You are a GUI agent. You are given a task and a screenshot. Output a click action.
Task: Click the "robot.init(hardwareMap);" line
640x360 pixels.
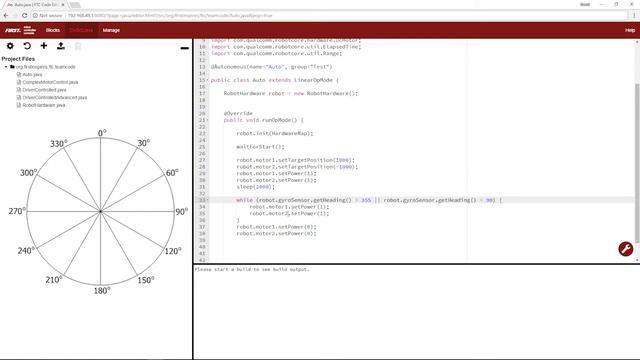(x=275, y=133)
